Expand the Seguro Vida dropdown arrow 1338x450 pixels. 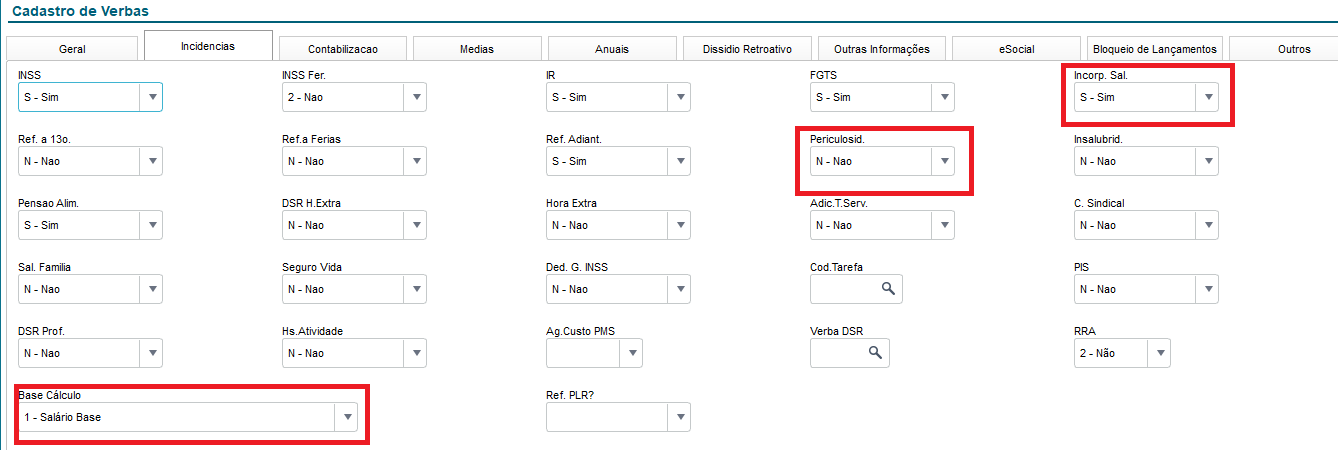[416, 289]
